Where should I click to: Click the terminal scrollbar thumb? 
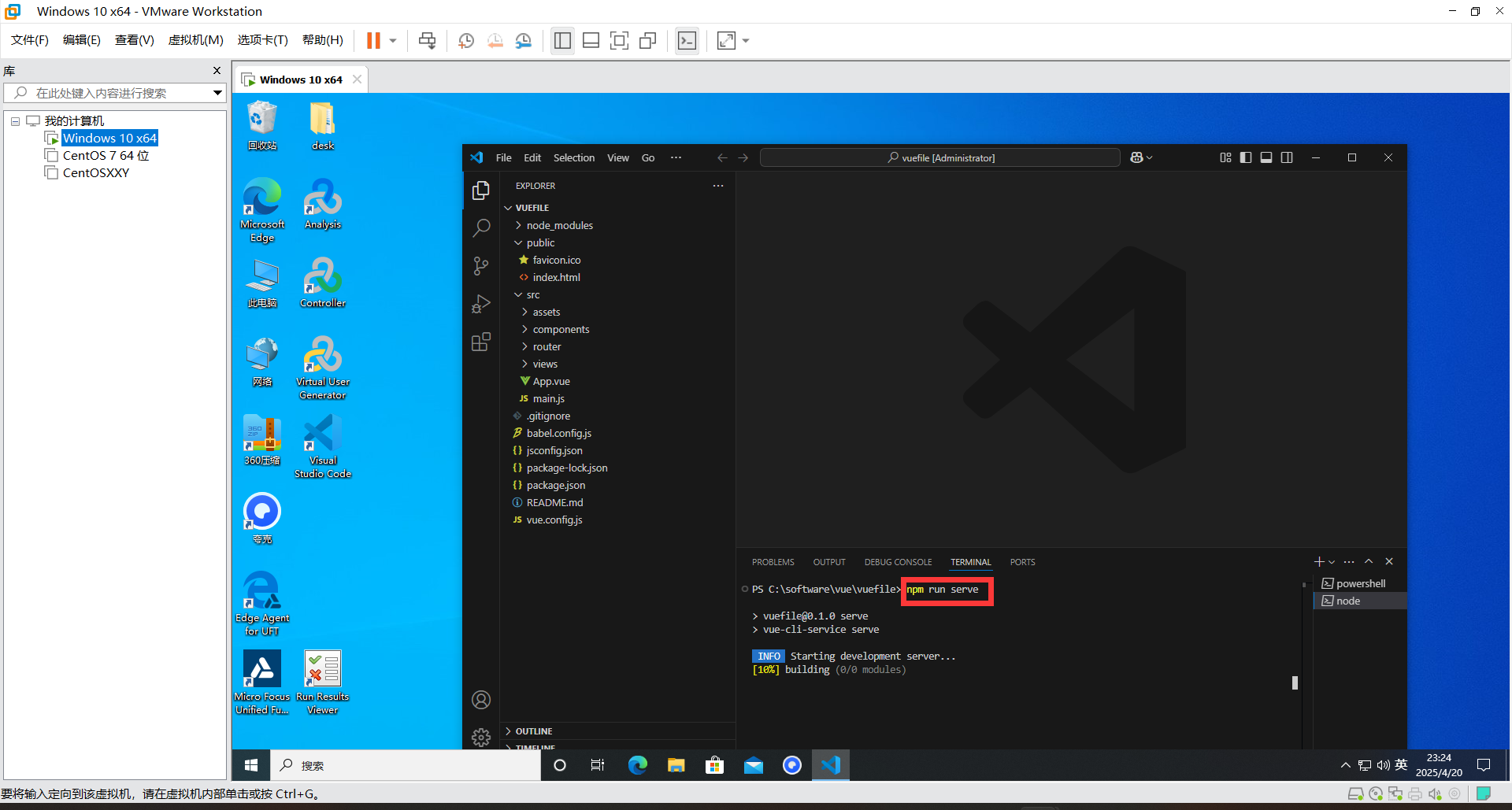click(x=1295, y=682)
